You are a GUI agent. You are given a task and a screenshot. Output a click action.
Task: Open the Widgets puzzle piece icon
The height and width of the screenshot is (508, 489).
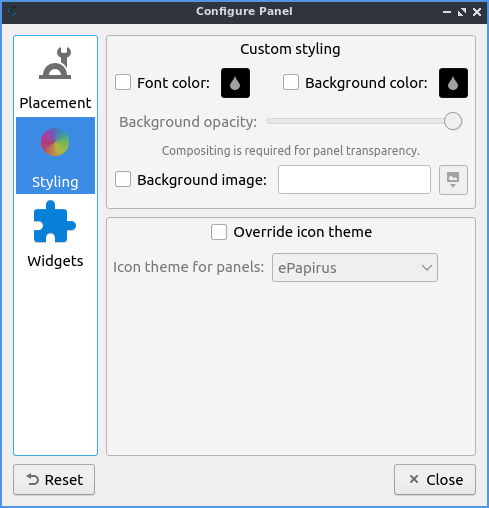pos(55,221)
